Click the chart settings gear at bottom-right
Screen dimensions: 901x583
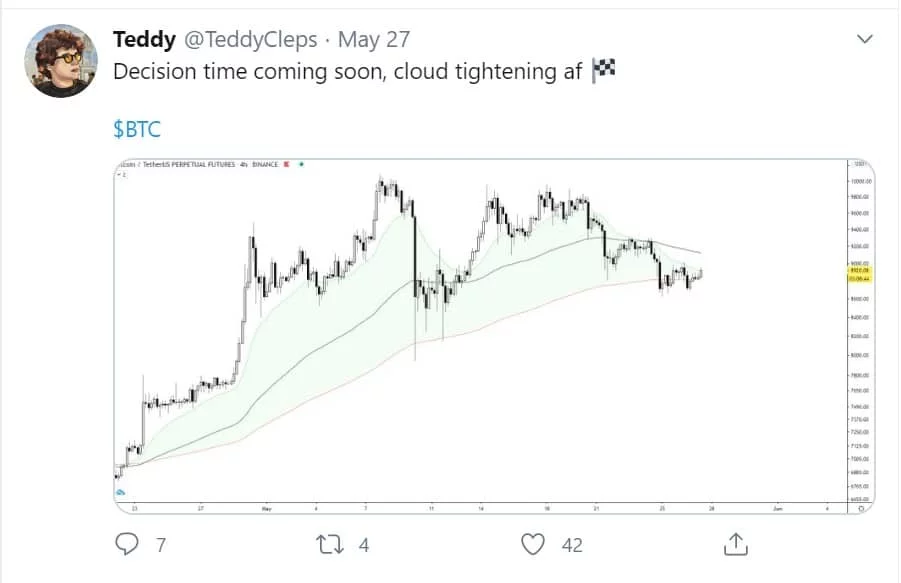[861, 508]
